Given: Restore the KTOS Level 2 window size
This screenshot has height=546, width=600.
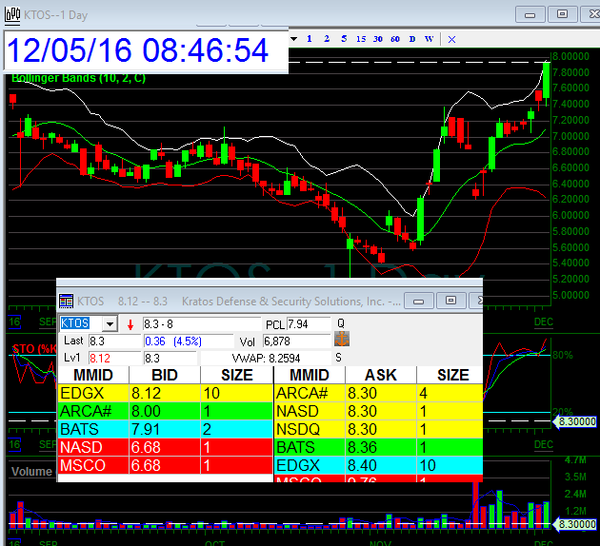Looking at the screenshot, I should coord(449,300).
